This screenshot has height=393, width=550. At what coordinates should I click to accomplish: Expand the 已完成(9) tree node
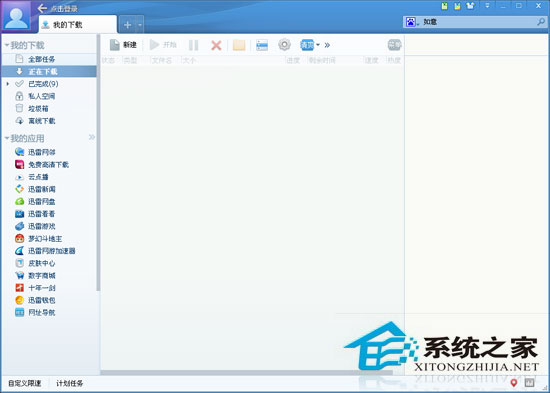[x=8, y=84]
